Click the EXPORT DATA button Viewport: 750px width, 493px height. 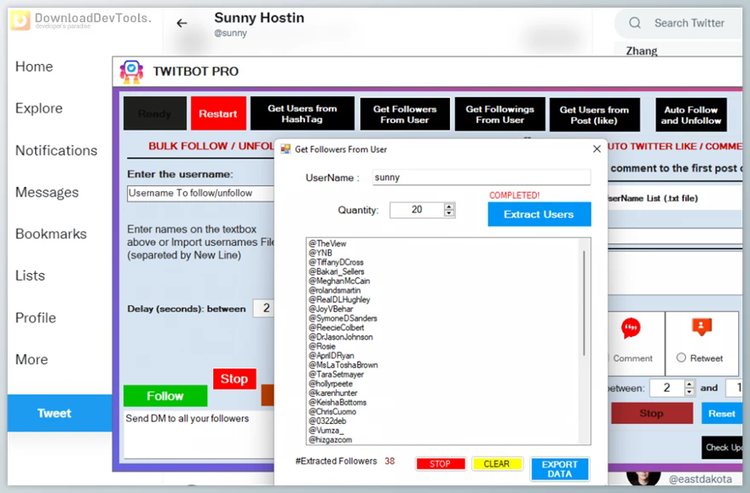(560, 469)
